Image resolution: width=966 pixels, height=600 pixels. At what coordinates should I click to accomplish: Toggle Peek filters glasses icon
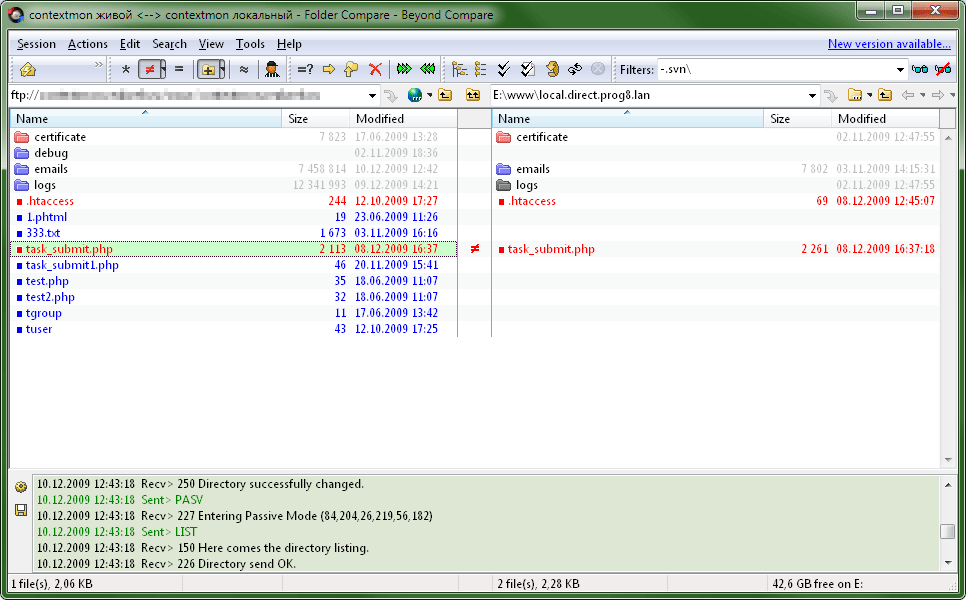coord(920,70)
